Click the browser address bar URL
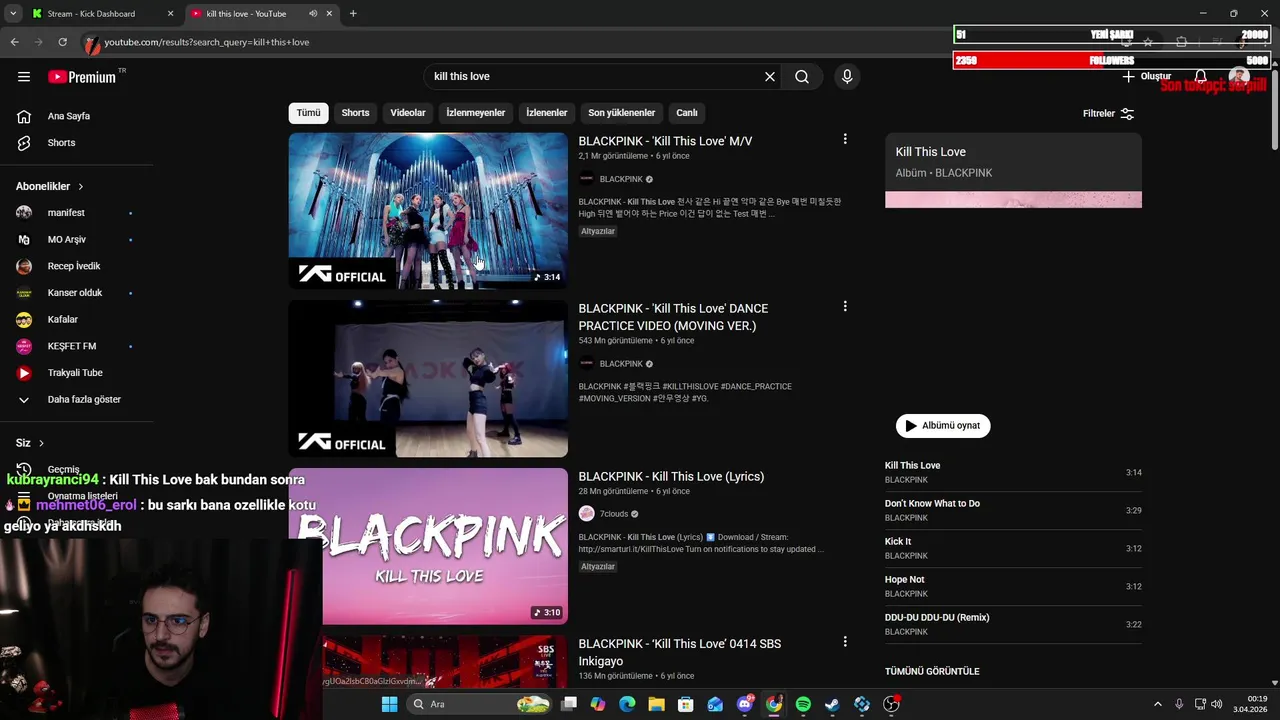The height and width of the screenshot is (720, 1280). 207,42
